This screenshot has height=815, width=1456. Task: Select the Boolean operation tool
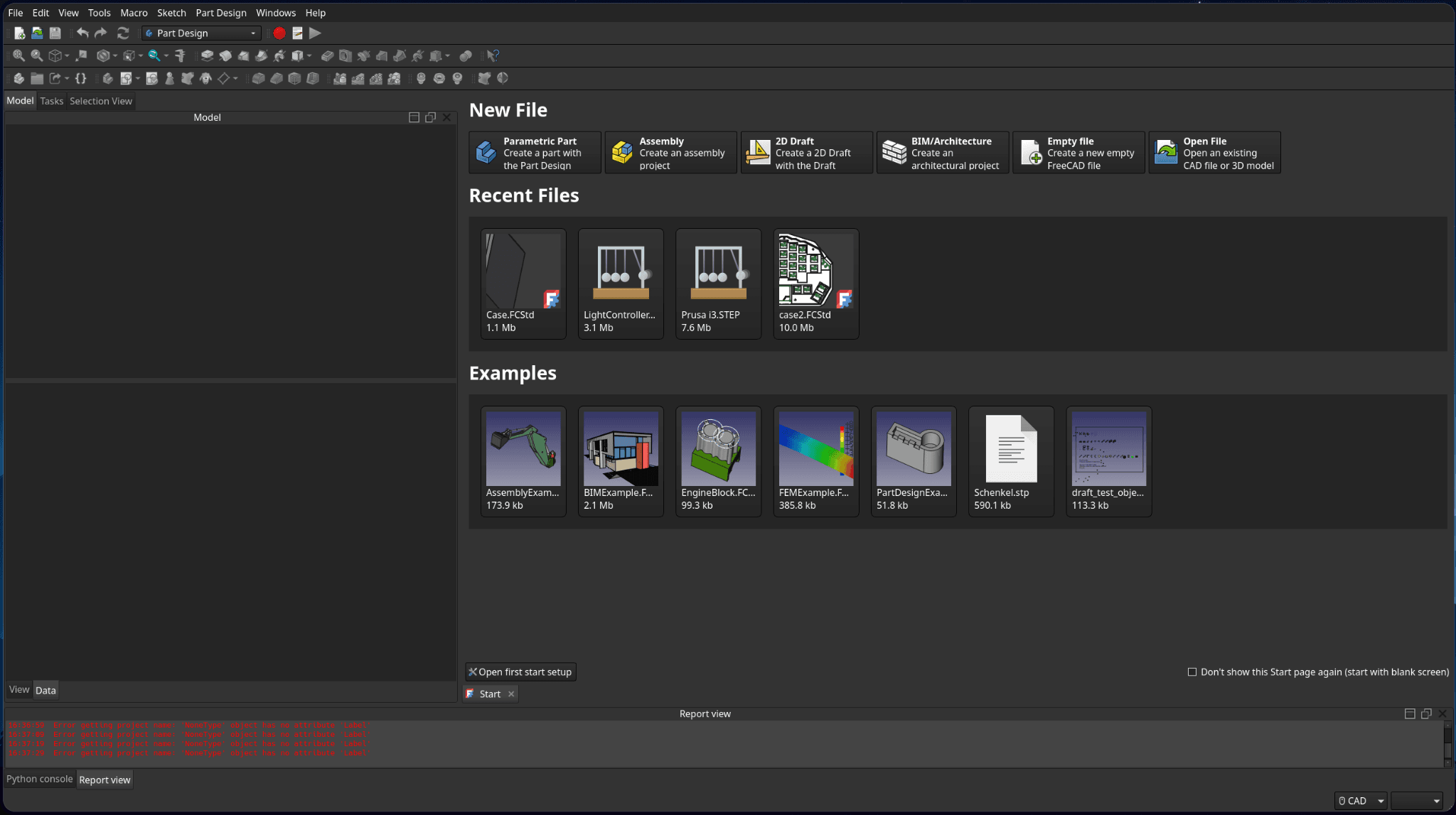[x=466, y=55]
